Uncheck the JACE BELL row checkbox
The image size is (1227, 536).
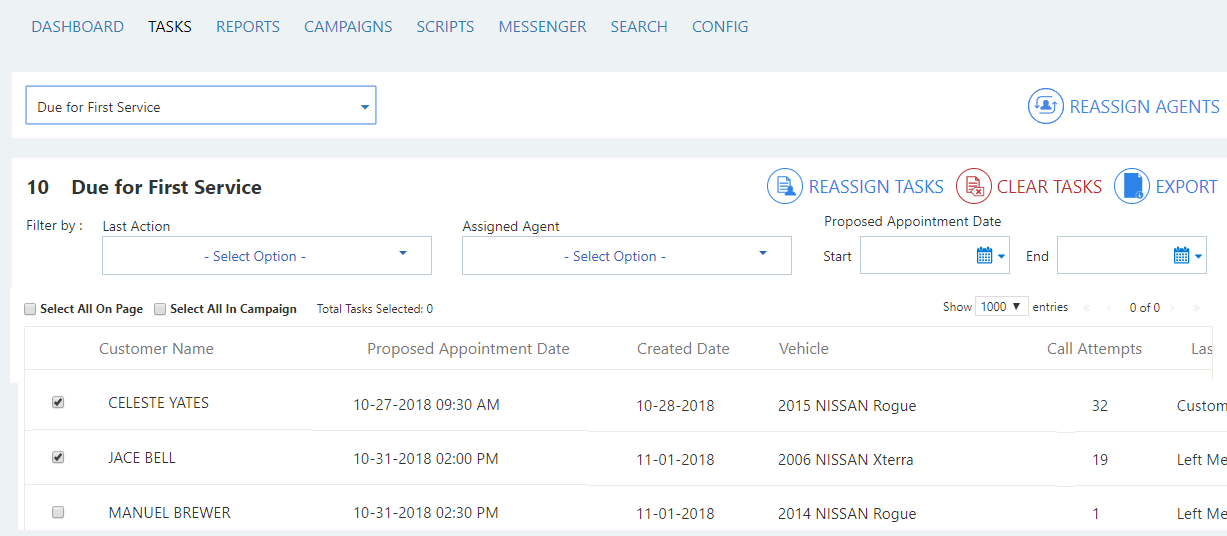pos(58,457)
